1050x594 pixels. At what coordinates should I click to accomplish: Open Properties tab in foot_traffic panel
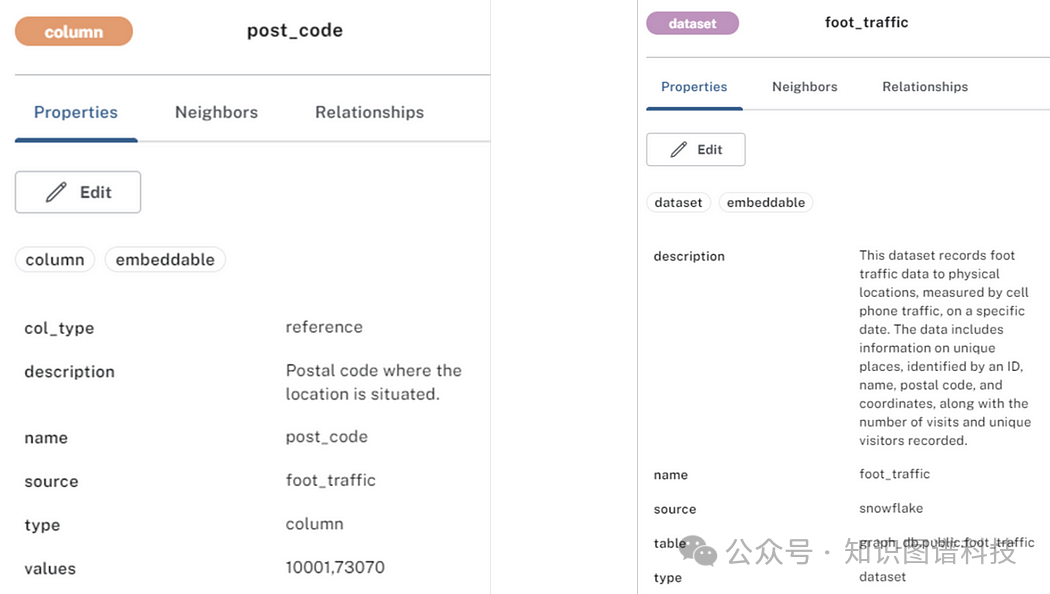(694, 87)
